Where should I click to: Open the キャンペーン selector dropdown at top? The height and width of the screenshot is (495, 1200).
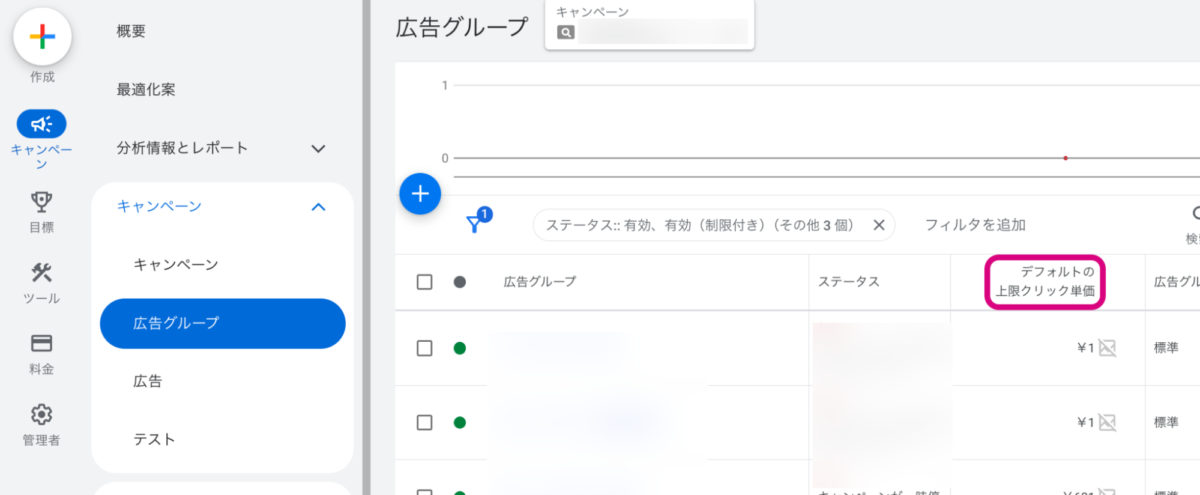[650, 24]
